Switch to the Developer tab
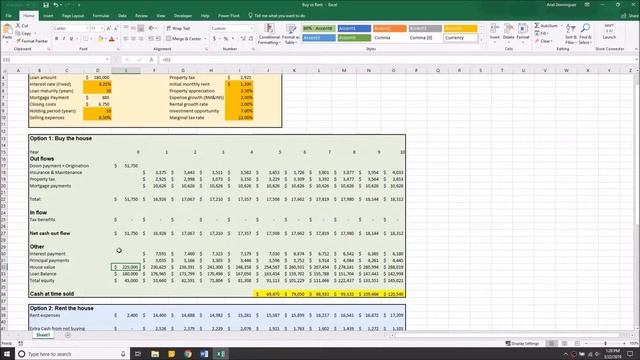 point(183,16)
